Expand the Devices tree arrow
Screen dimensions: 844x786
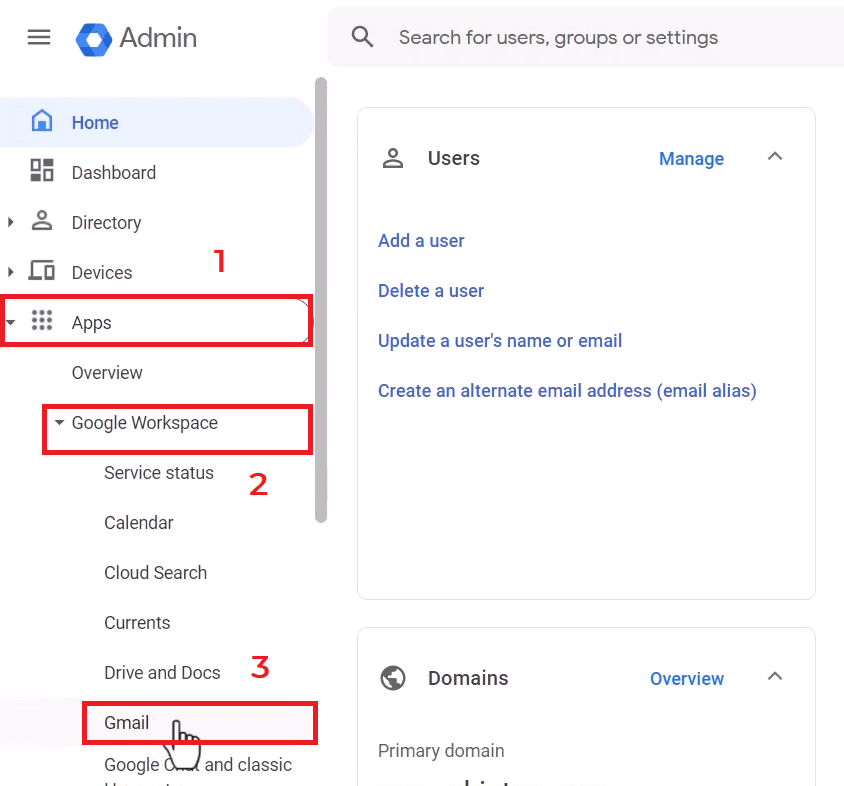point(11,272)
